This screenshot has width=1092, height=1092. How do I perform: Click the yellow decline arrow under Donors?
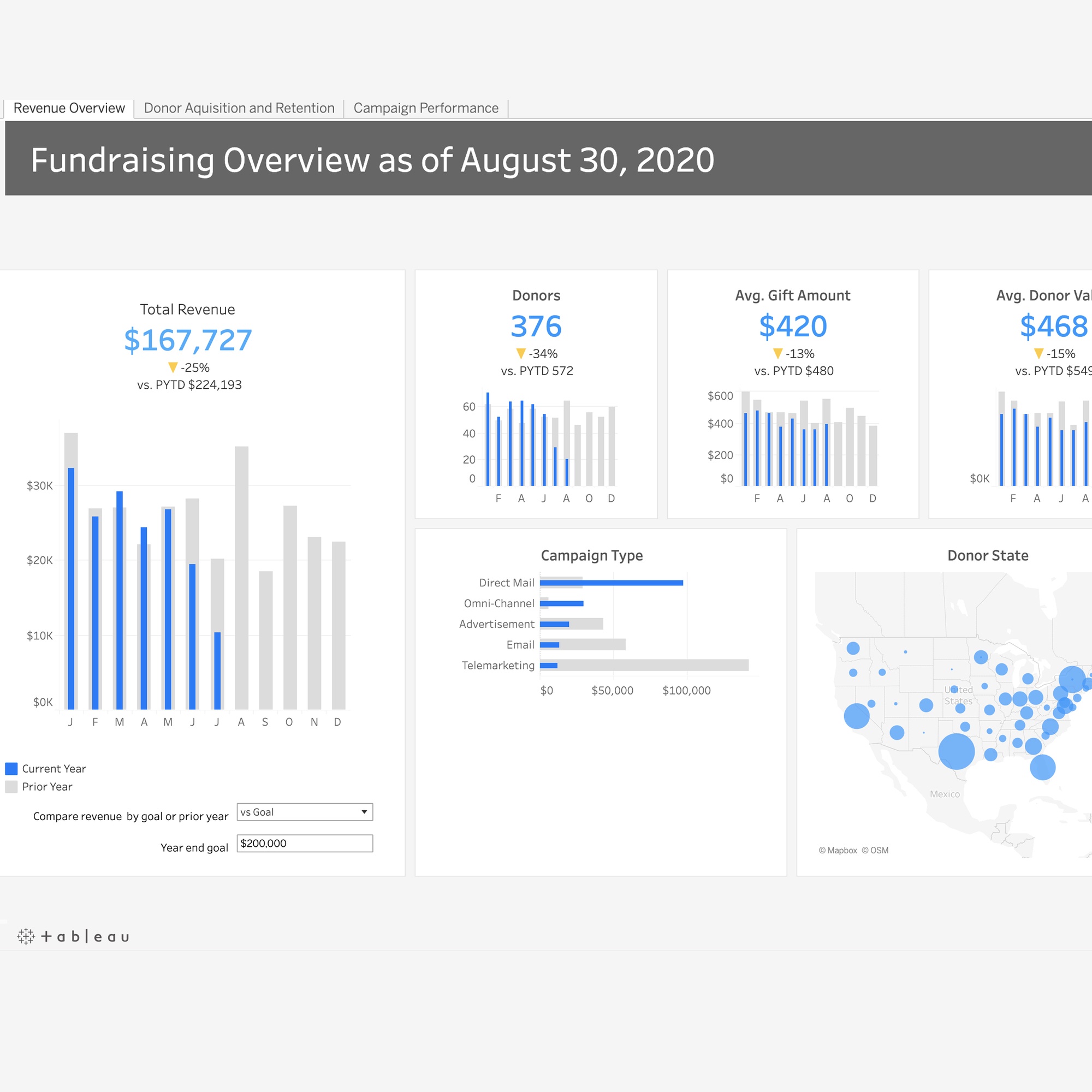click(520, 353)
